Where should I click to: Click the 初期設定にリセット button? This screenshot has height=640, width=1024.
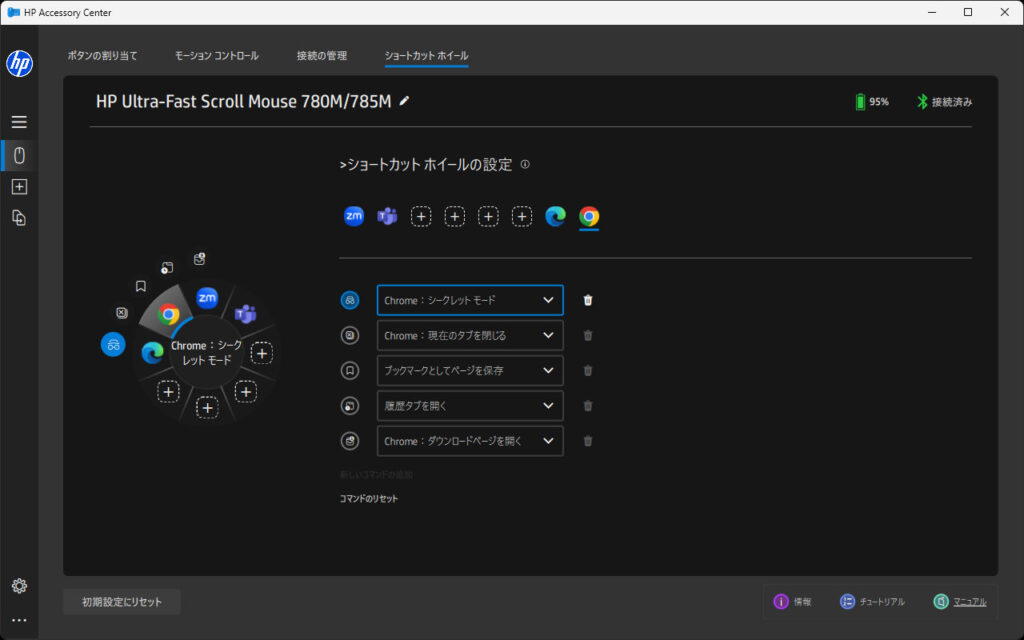coord(122,601)
